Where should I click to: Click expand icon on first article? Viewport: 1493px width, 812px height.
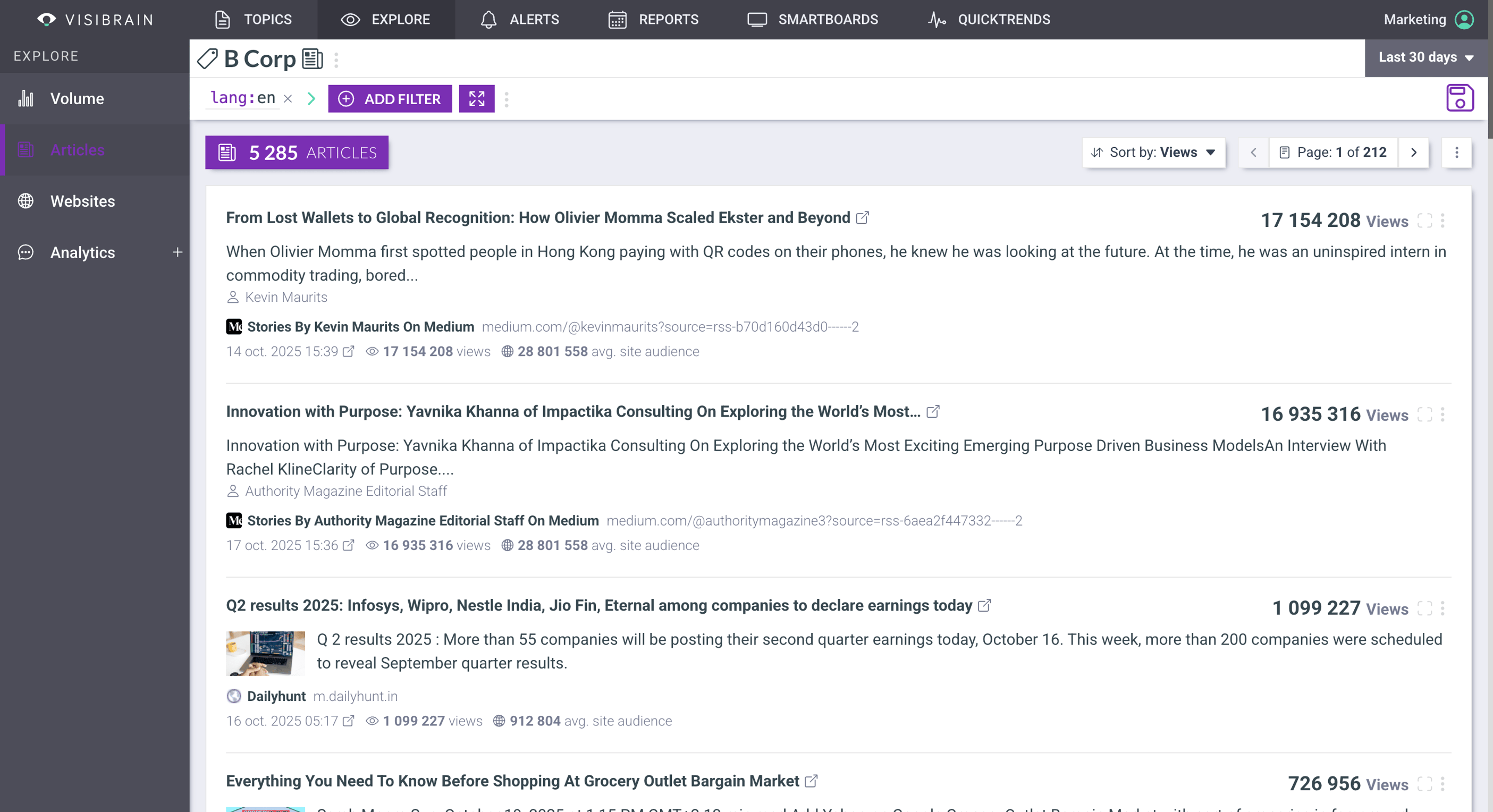coord(1424,221)
